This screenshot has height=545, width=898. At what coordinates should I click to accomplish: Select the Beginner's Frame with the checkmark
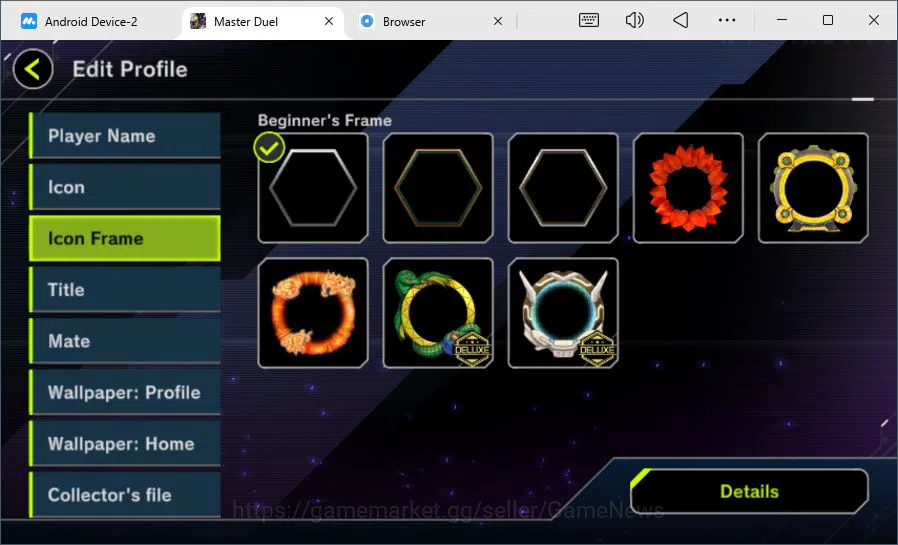pos(313,188)
